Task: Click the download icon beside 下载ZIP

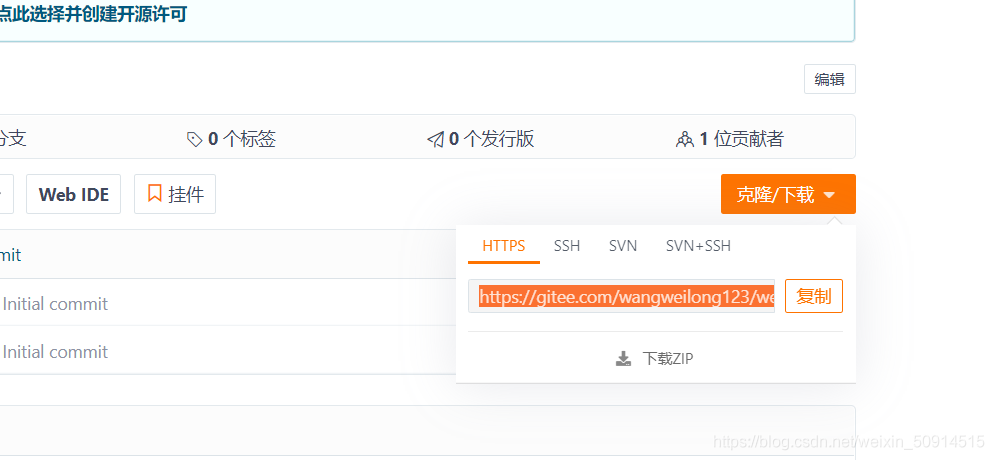Action: coord(624,359)
